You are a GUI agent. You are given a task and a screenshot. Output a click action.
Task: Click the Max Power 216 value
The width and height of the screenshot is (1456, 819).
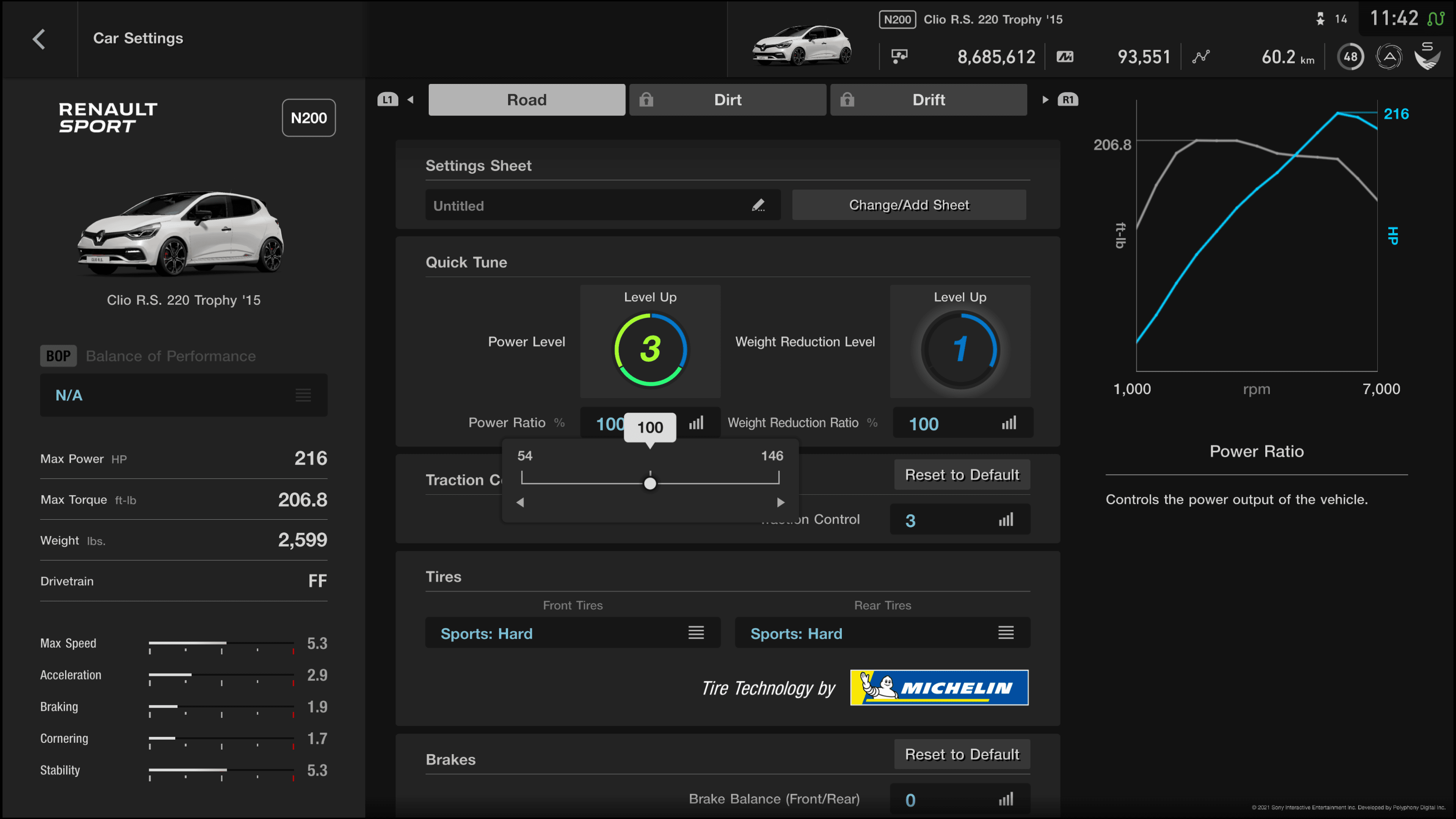311,458
